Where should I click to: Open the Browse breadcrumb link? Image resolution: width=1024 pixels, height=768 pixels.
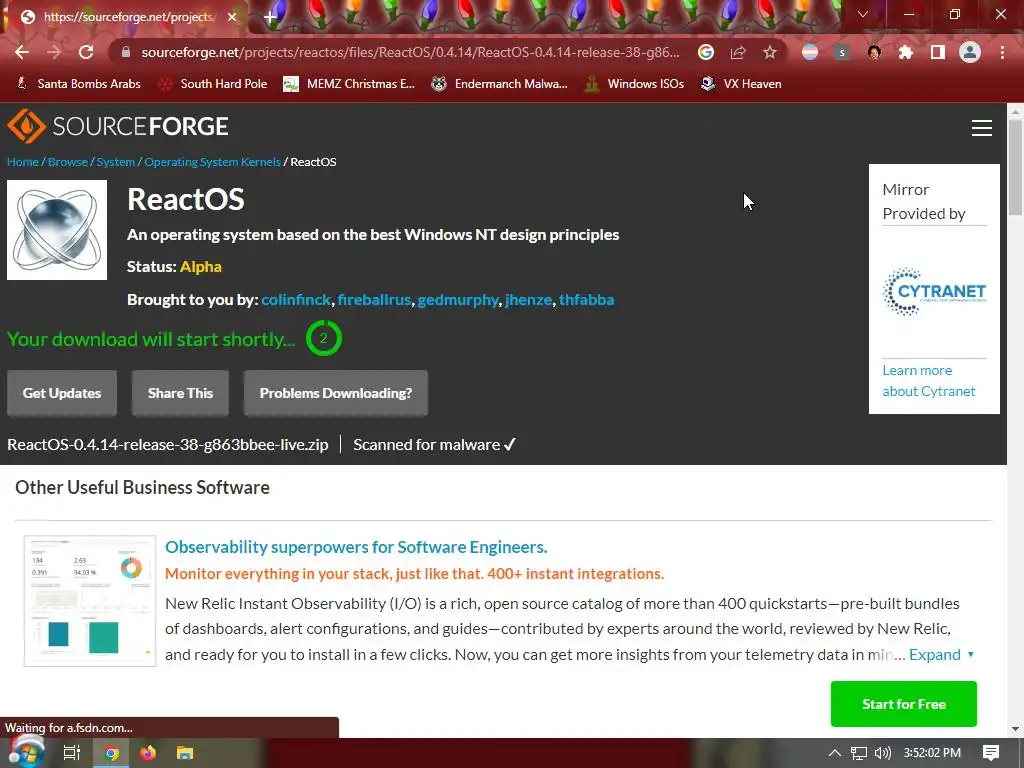pyautogui.click(x=68, y=162)
